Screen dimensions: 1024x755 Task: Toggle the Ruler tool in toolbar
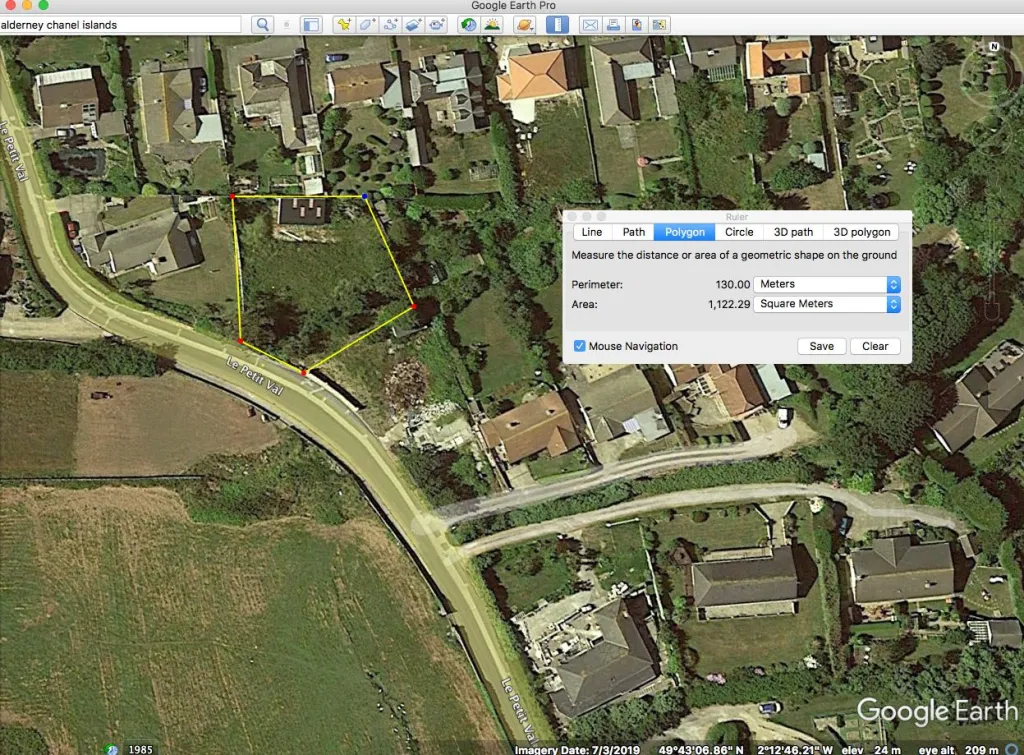pyautogui.click(x=557, y=24)
